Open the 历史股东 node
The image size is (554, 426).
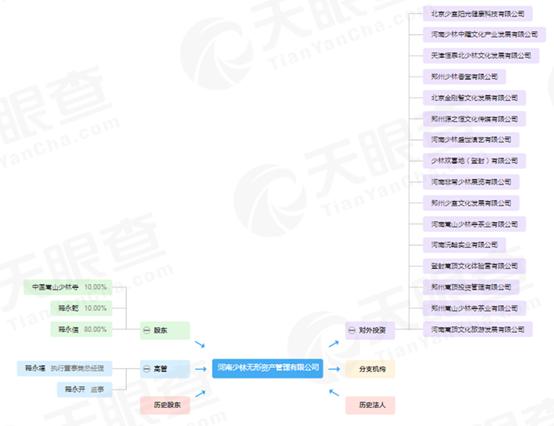pos(165,405)
